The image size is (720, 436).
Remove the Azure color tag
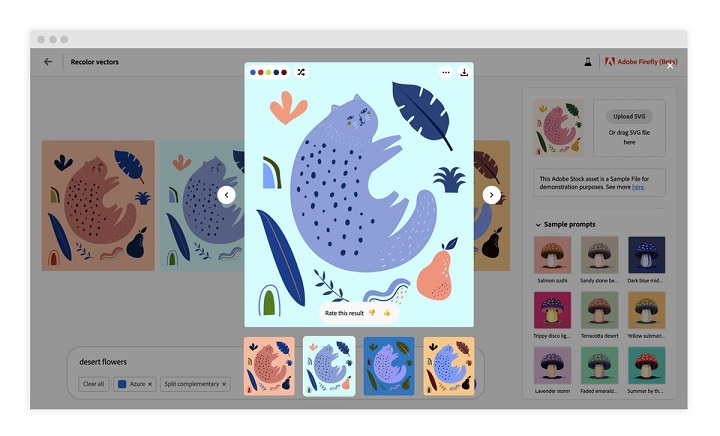pyautogui.click(x=150, y=384)
